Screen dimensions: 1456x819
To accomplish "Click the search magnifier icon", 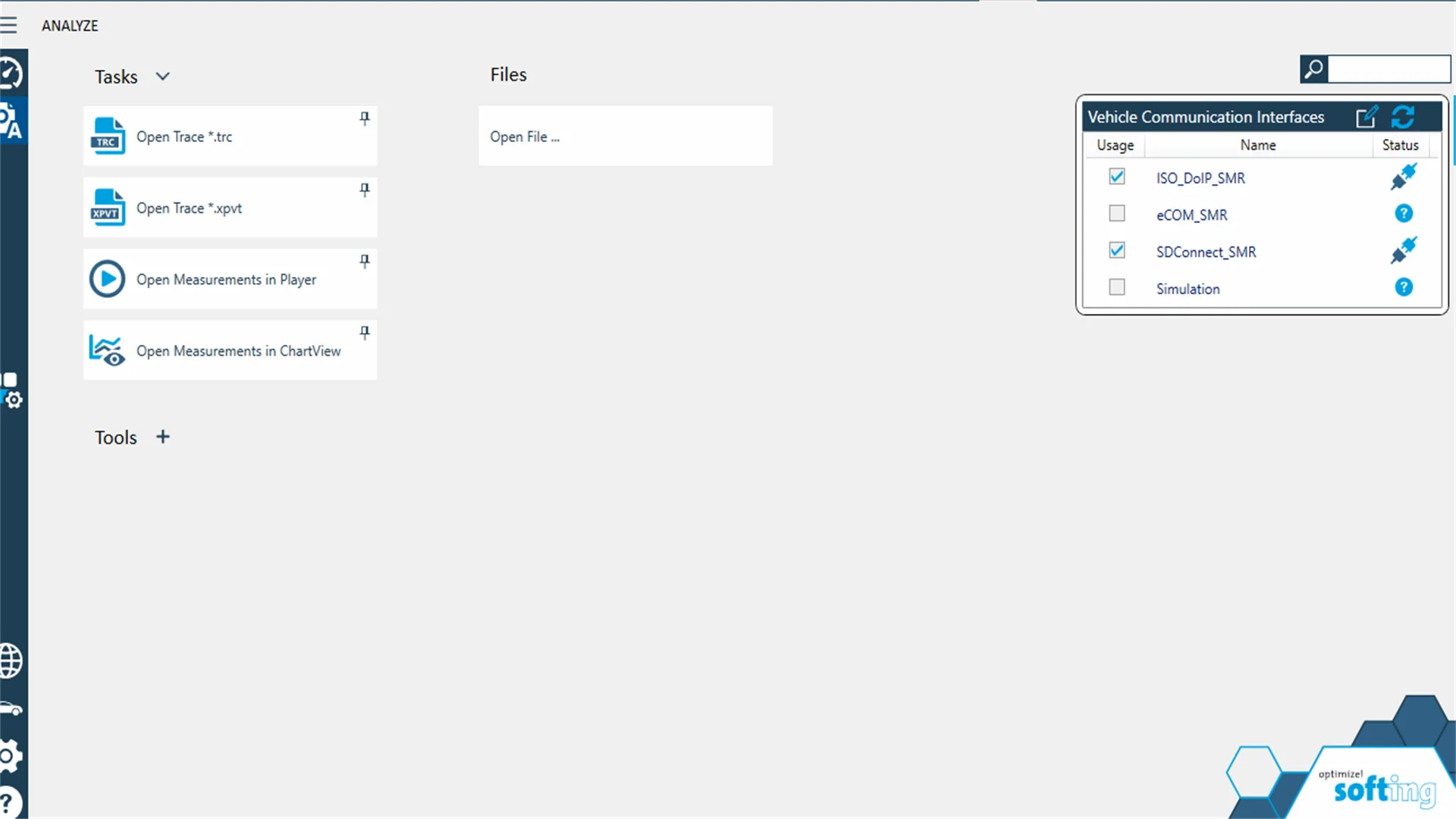I will (x=1313, y=69).
